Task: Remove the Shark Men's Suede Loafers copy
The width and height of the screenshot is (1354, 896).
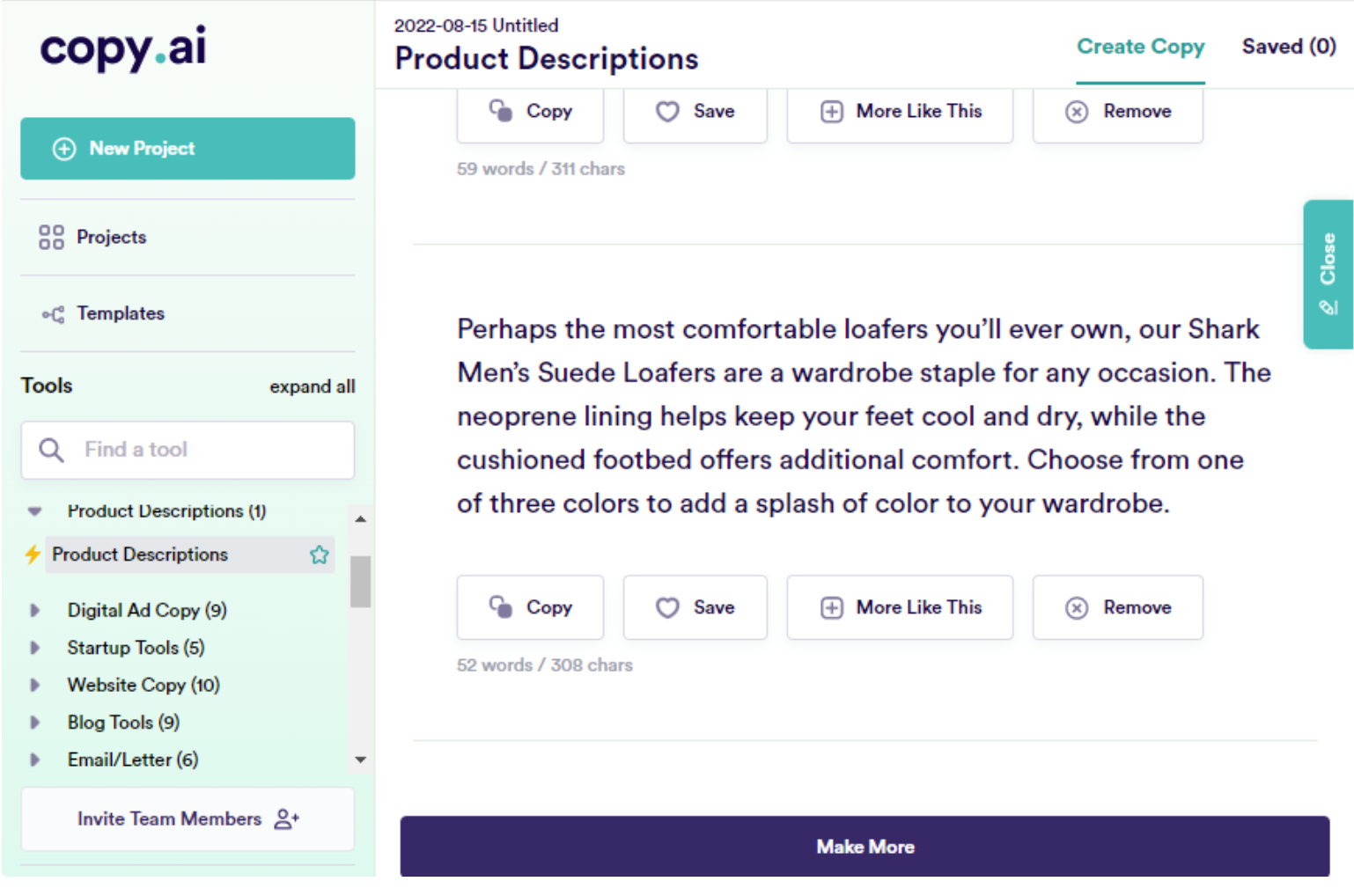Action: [x=1117, y=607]
